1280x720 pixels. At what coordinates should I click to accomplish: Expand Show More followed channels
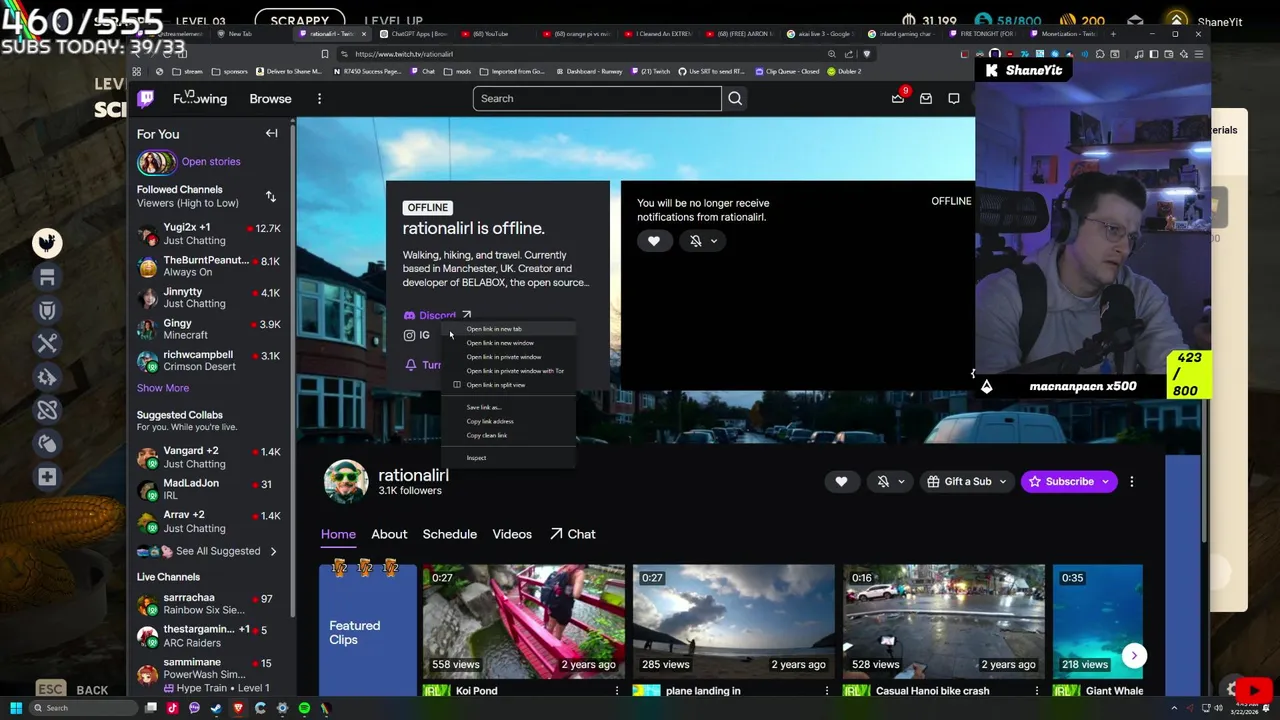click(163, 388)
